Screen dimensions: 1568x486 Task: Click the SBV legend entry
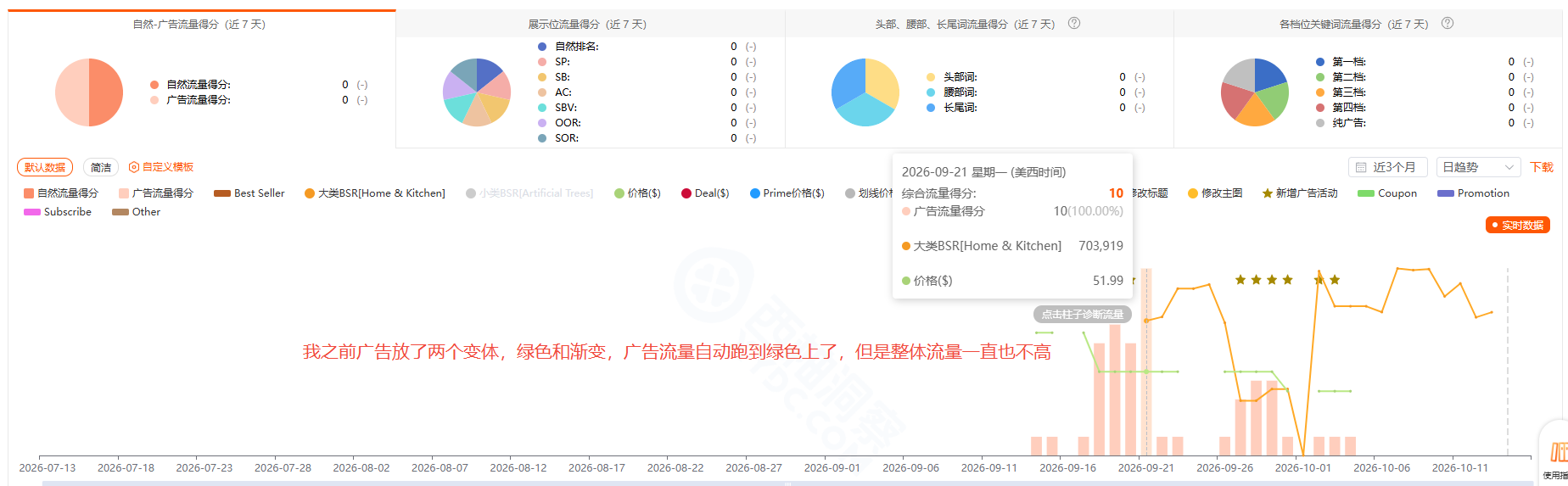click(x=558, y=108)
